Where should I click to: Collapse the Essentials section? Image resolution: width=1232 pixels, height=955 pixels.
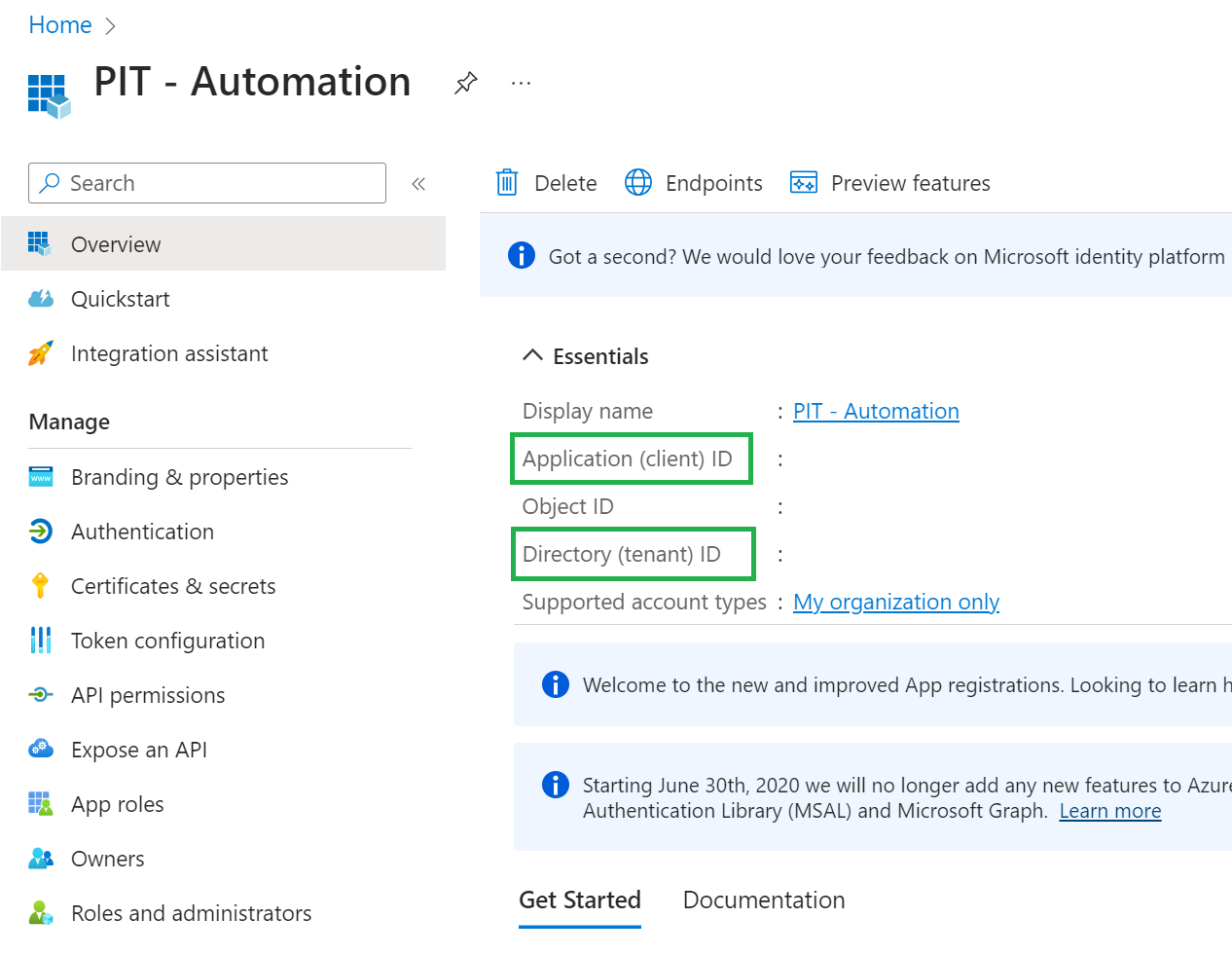[x=584, y=356]
